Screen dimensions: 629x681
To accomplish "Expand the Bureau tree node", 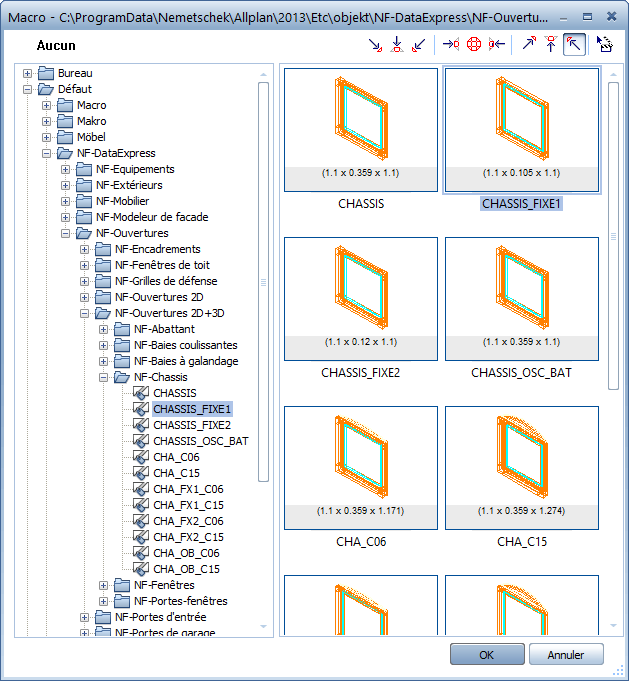I will 27,73.
